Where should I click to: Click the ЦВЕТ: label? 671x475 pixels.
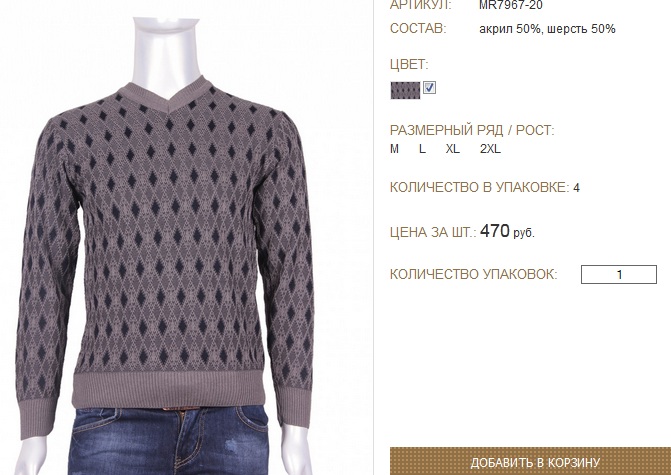click(409, 65)
